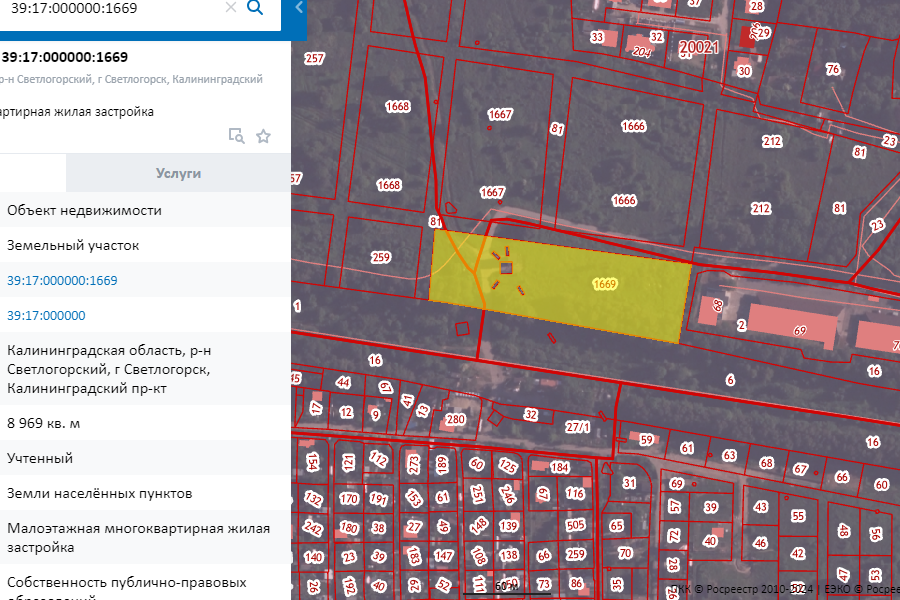
Task: Click the parcel labeled 505
Action: pyautogui.click(x=574, y=524)
